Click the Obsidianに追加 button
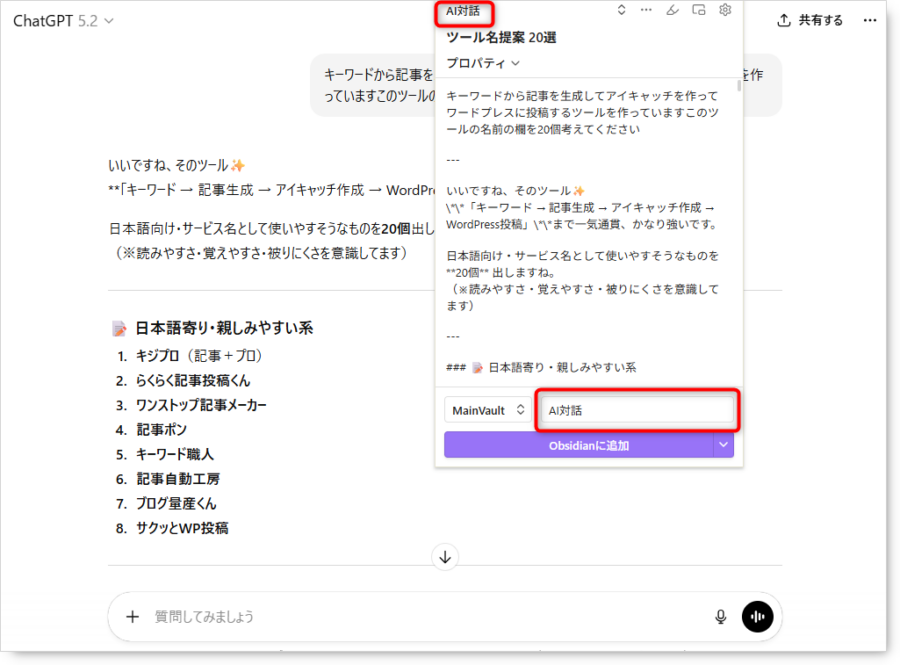 pos(578,446)
